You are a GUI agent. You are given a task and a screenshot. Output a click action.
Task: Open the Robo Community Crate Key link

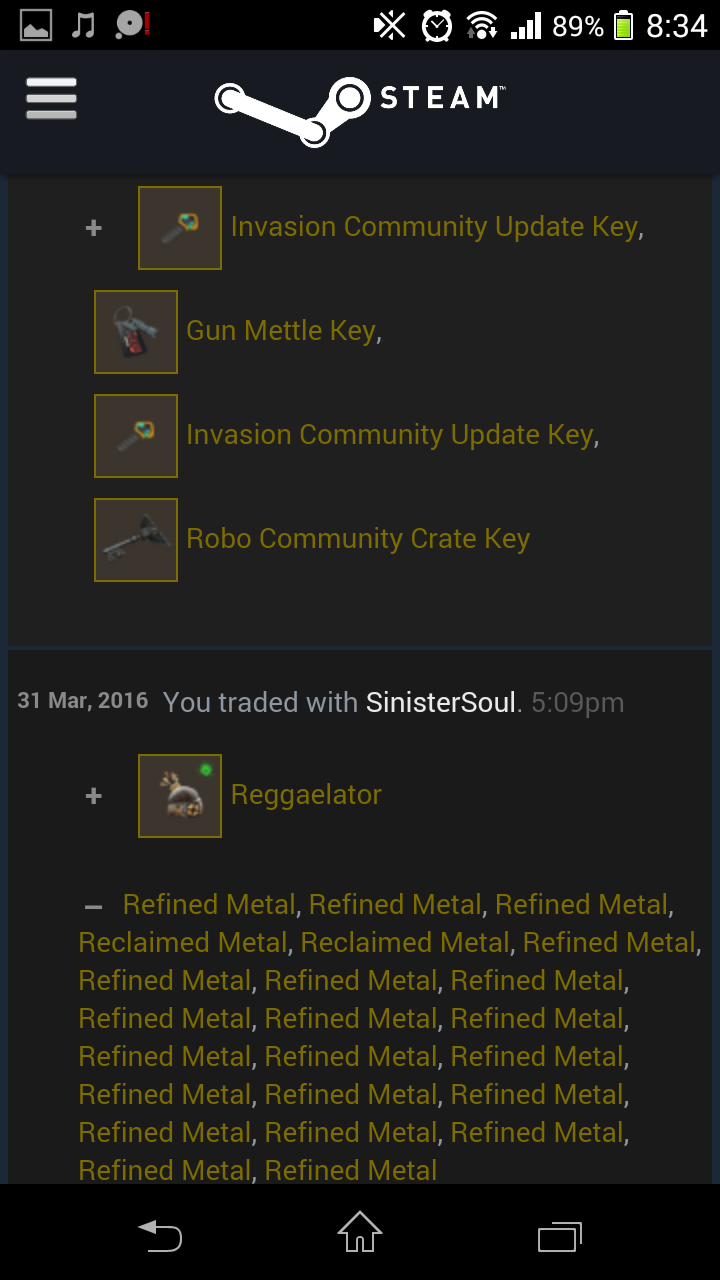[358, 539]
